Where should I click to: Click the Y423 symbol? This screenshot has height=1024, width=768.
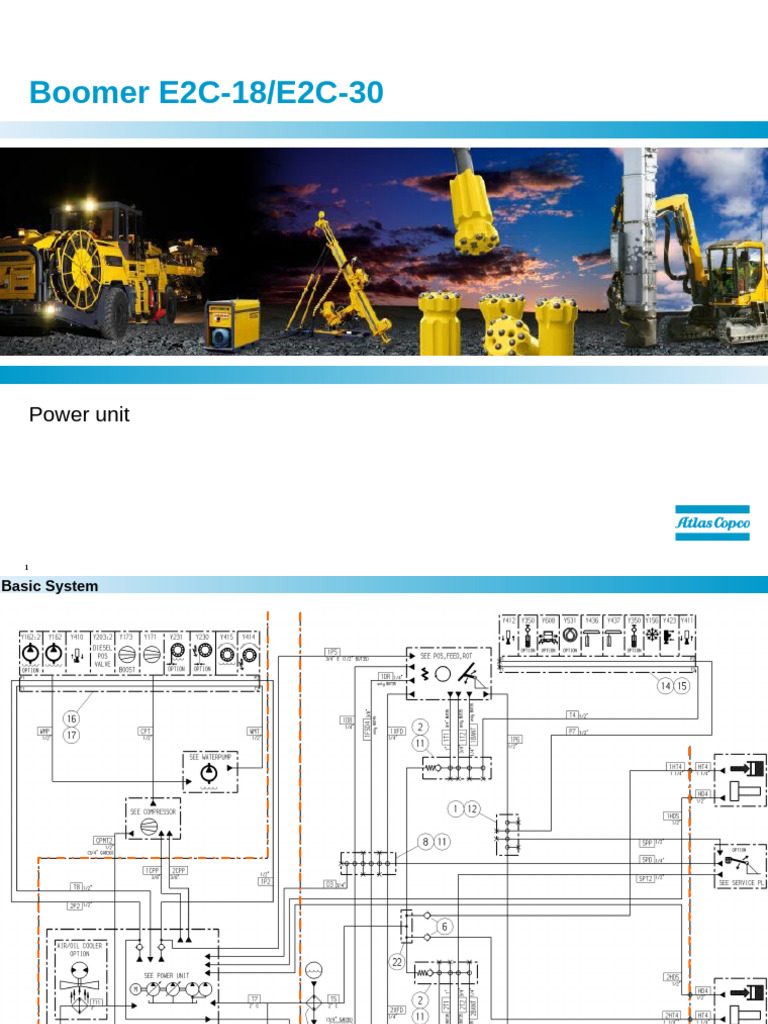click(669, 637)
